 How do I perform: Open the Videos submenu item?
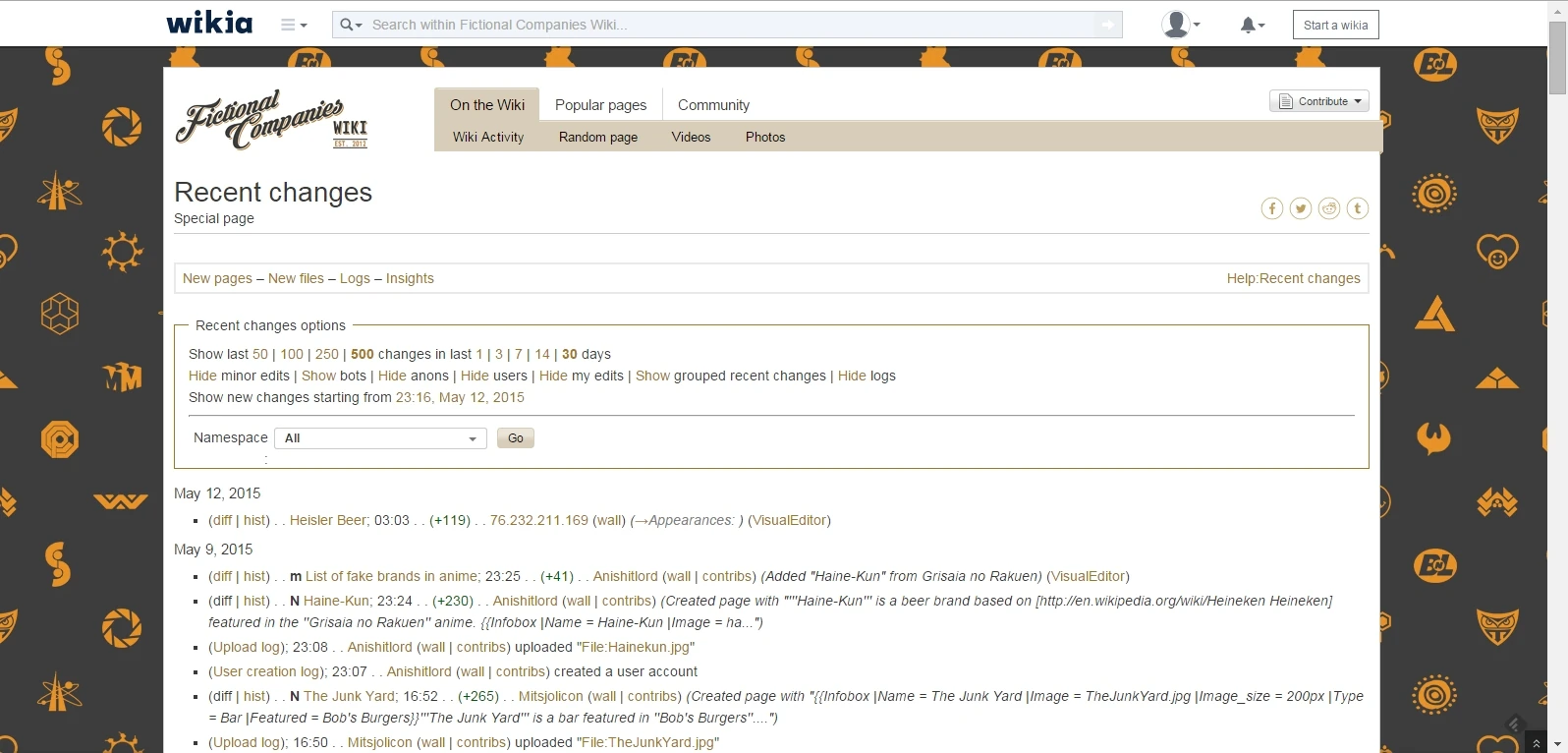691,137
